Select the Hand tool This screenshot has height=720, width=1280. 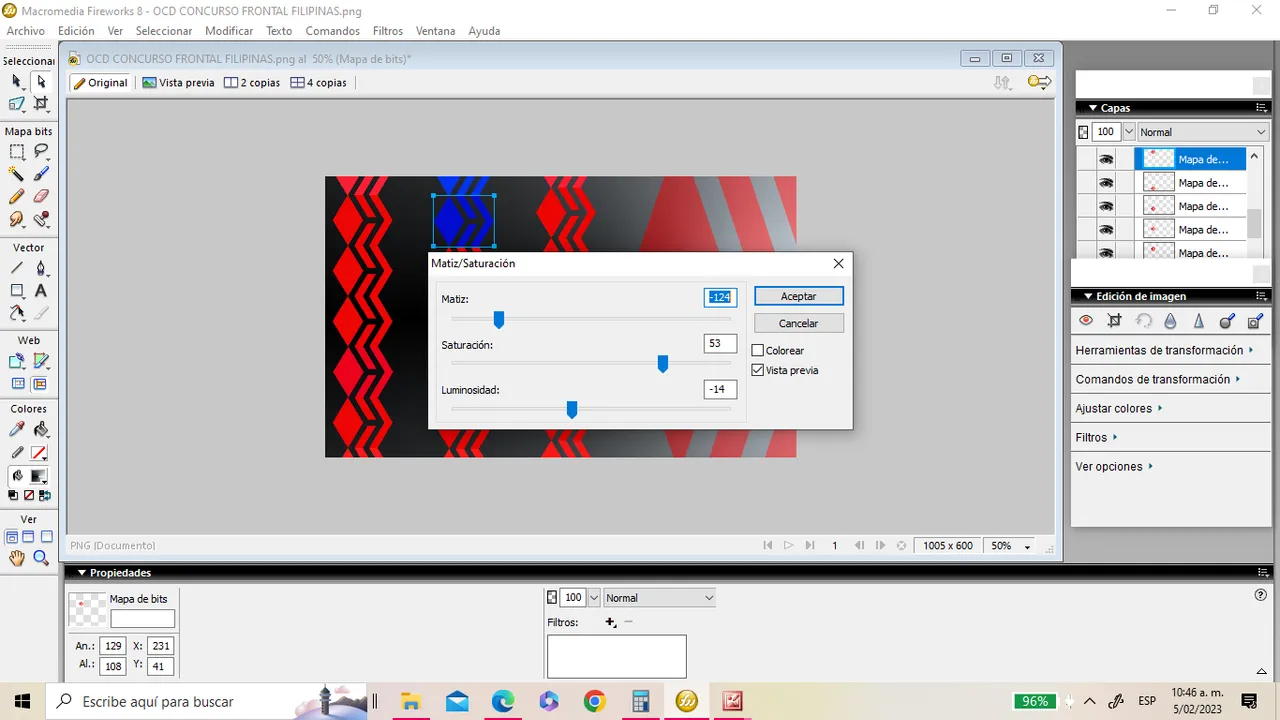(17, 558)
